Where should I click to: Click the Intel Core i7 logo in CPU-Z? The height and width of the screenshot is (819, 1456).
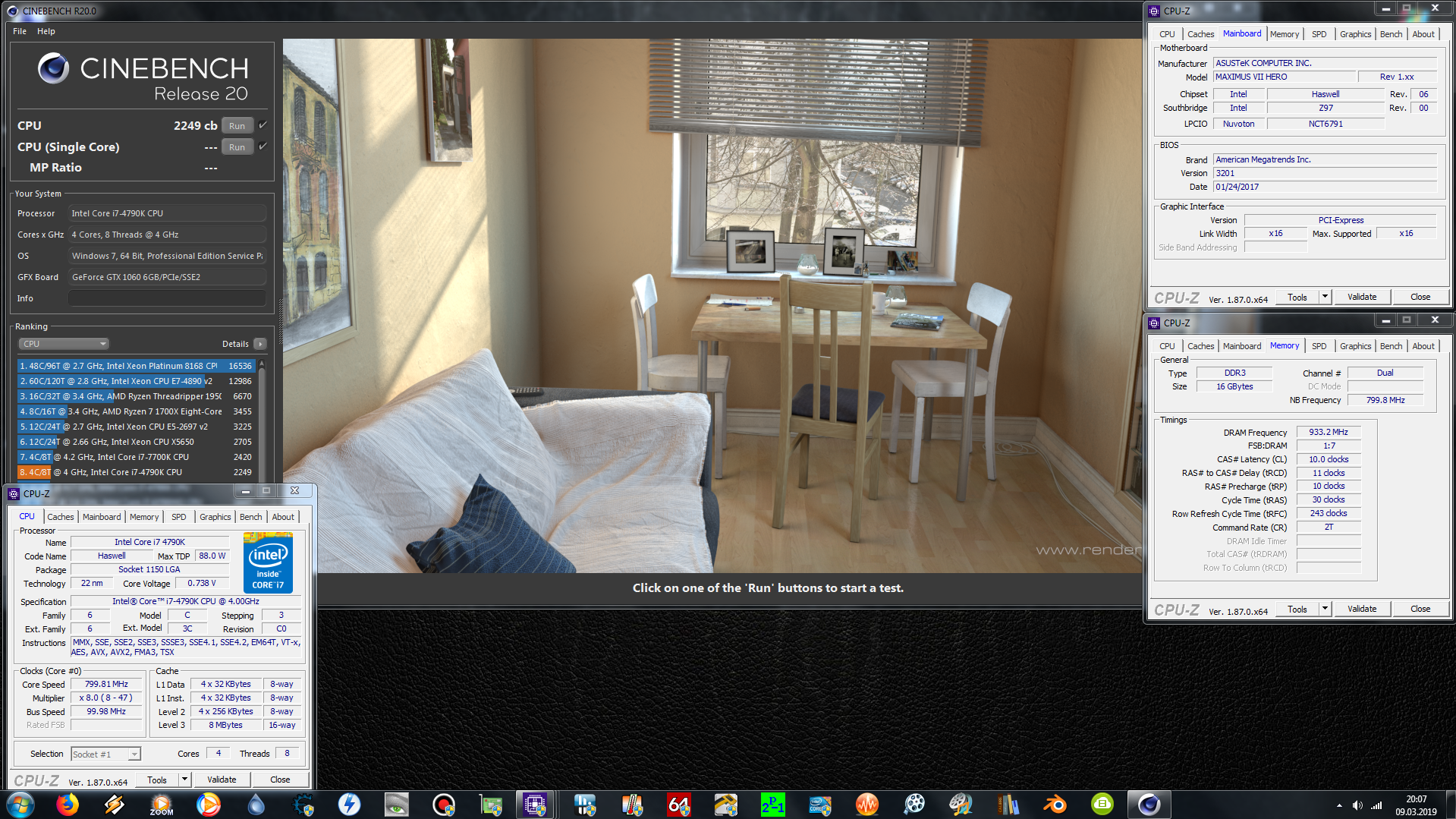pyautogui.click(x=268, y=562)
